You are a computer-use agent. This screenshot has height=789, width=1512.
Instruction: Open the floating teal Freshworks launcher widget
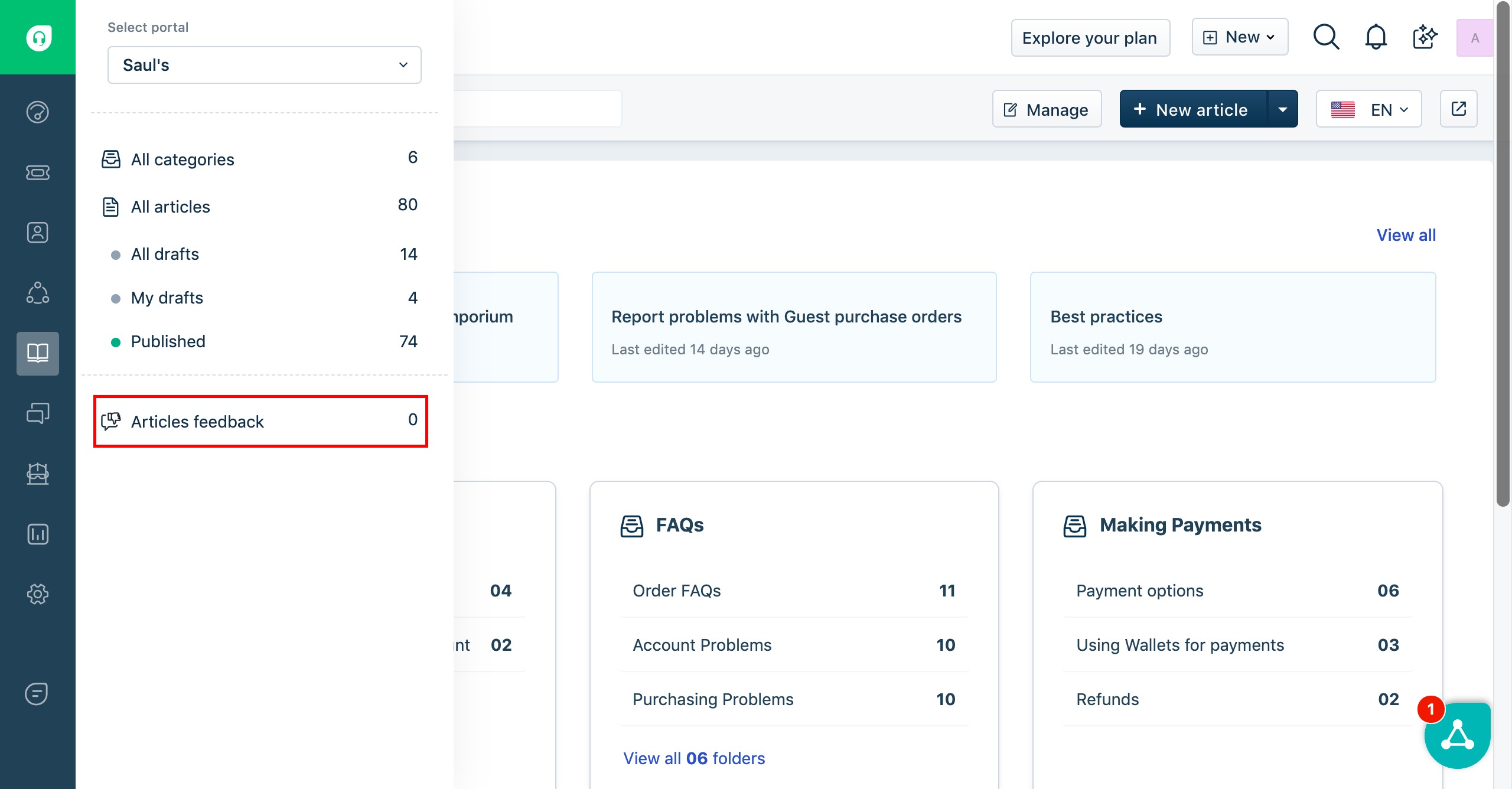(x=1457, y=735)
